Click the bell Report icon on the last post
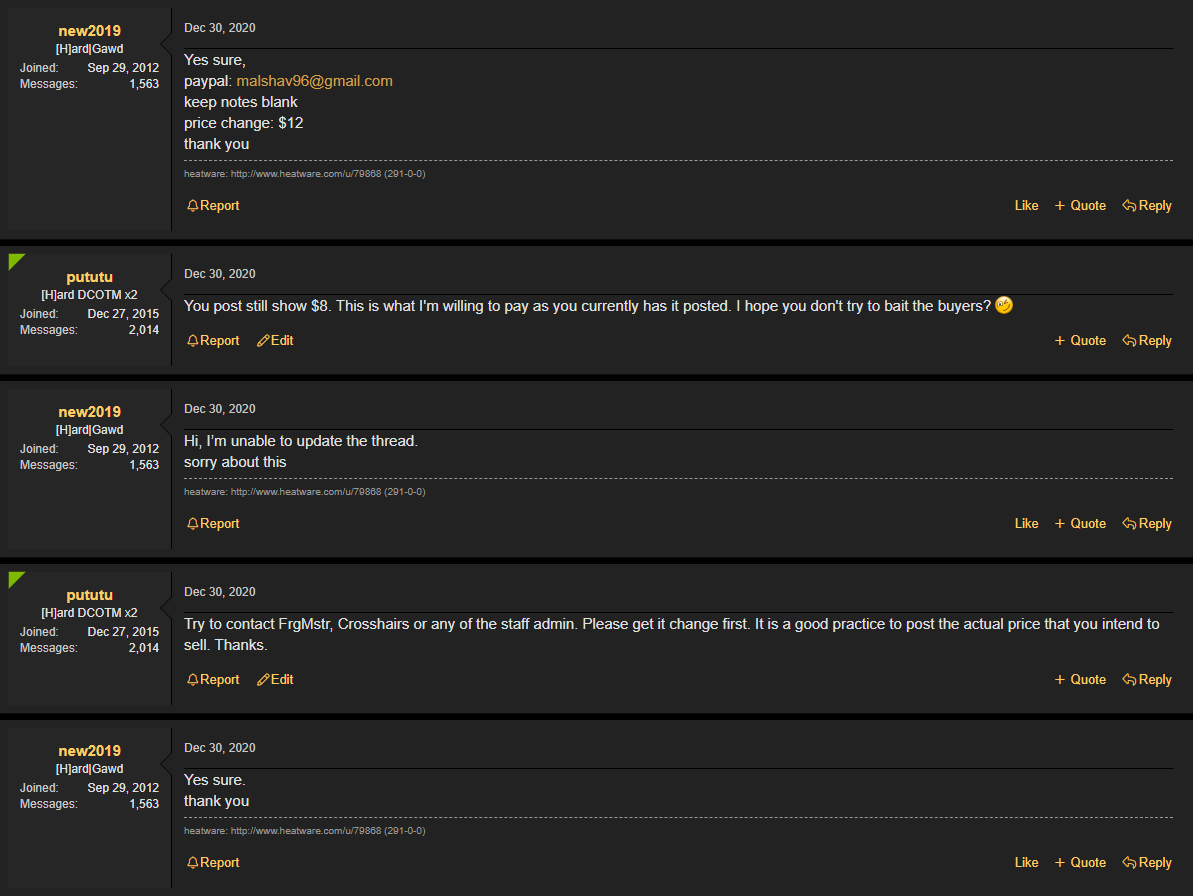The height and width of the screenshot is (896, 1193). point(193,863)
